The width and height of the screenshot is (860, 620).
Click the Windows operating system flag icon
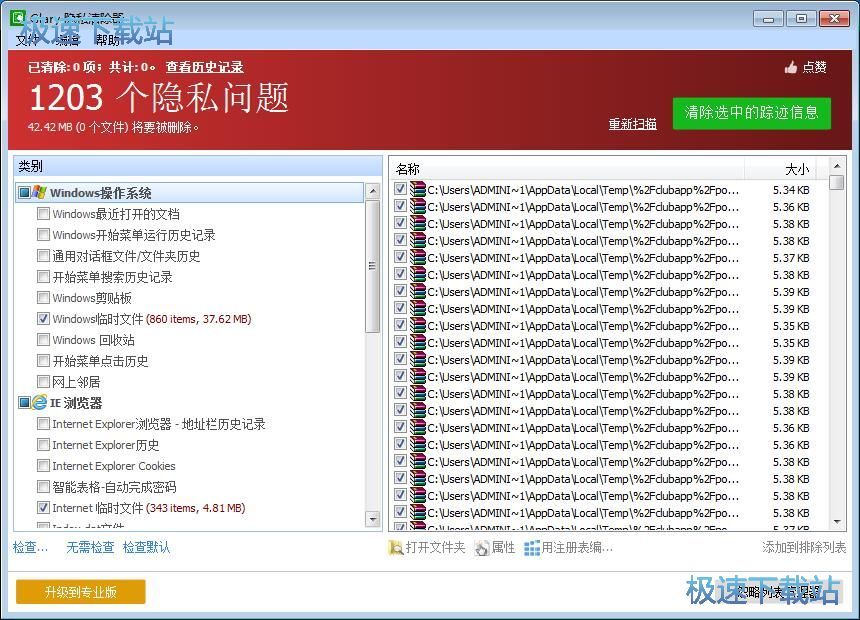click(39, 192)
